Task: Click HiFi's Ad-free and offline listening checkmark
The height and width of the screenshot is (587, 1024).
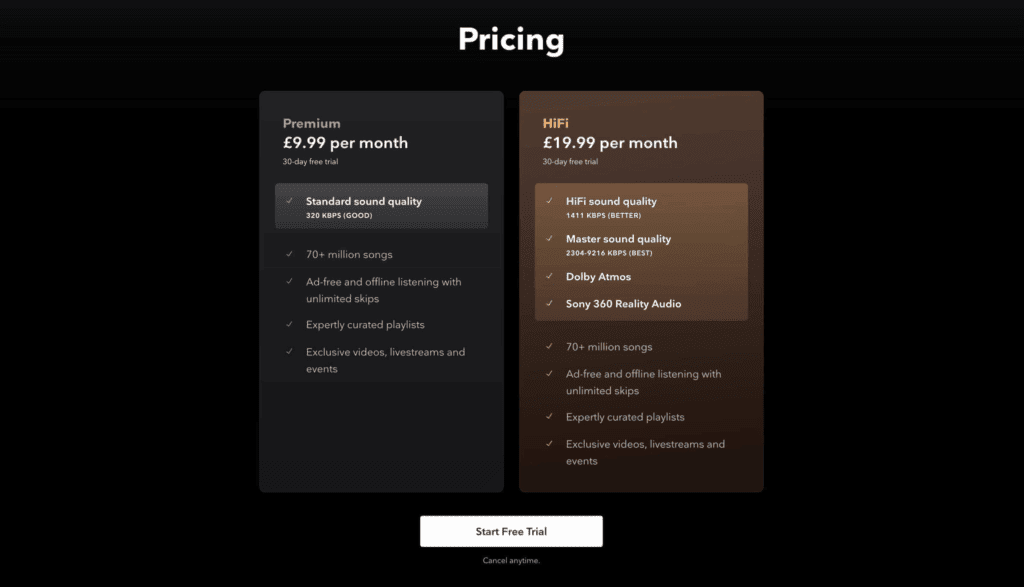Action: click(x=549, y=373)
